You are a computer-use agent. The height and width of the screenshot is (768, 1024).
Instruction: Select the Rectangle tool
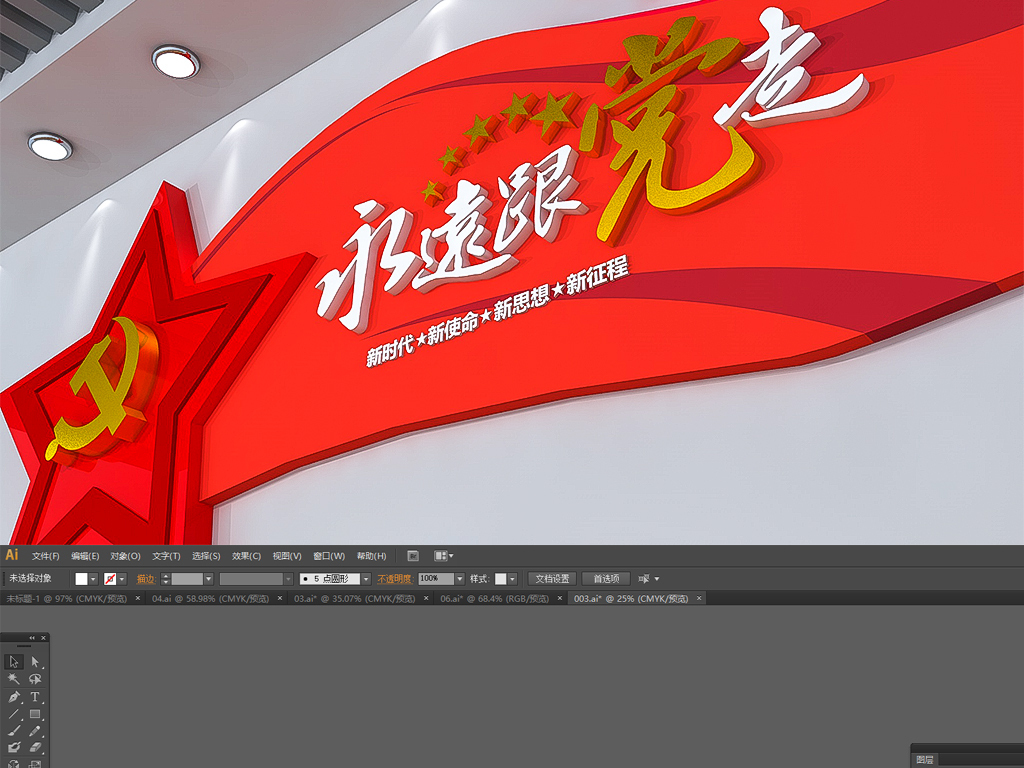click(x=34, y=714)
